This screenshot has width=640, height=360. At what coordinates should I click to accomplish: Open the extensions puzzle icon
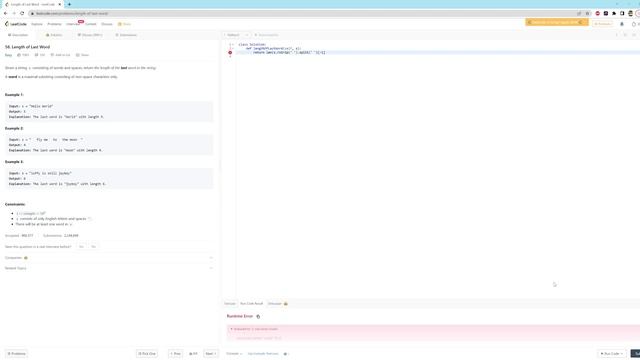(x=614, y=13)
